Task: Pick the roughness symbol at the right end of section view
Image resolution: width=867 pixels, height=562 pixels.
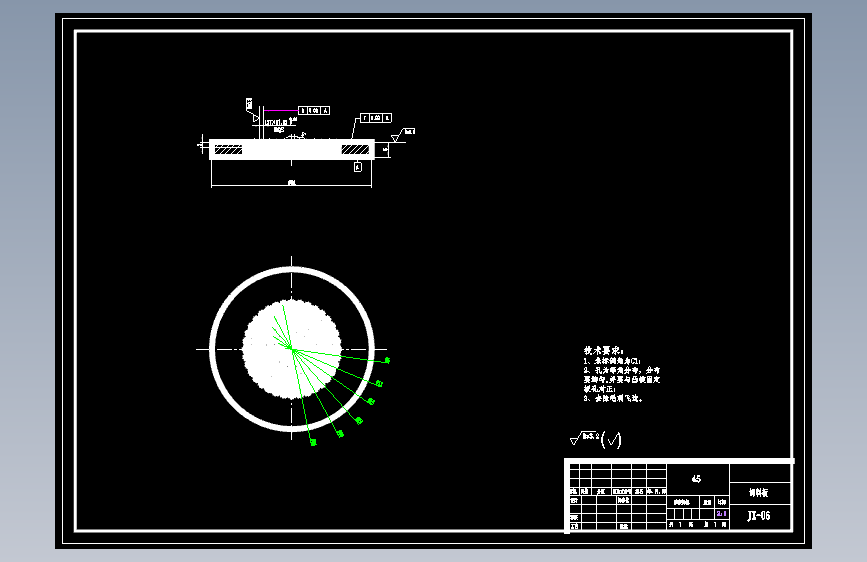Action: coord(403,134)
